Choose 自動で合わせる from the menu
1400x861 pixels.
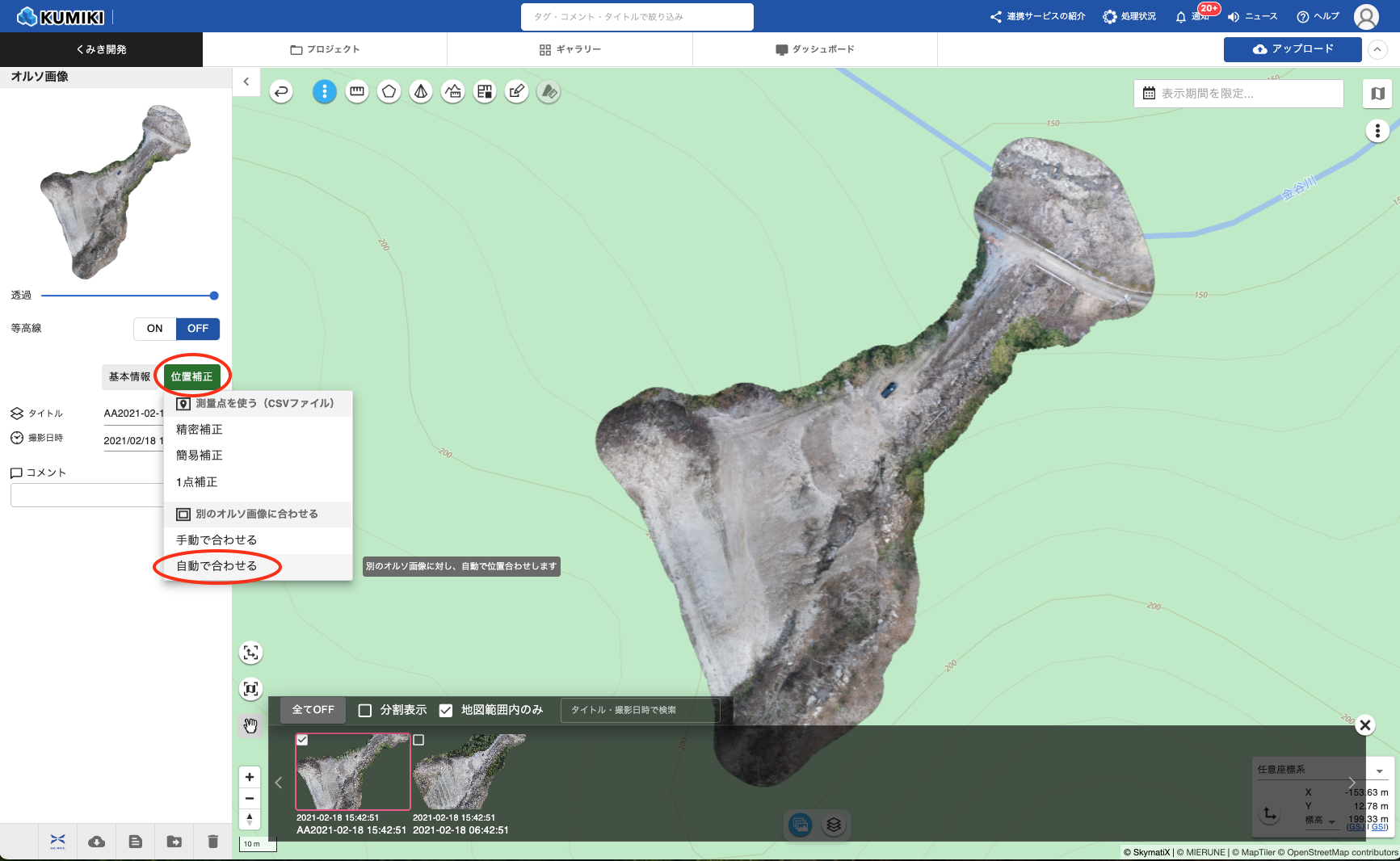click(217, 566)
